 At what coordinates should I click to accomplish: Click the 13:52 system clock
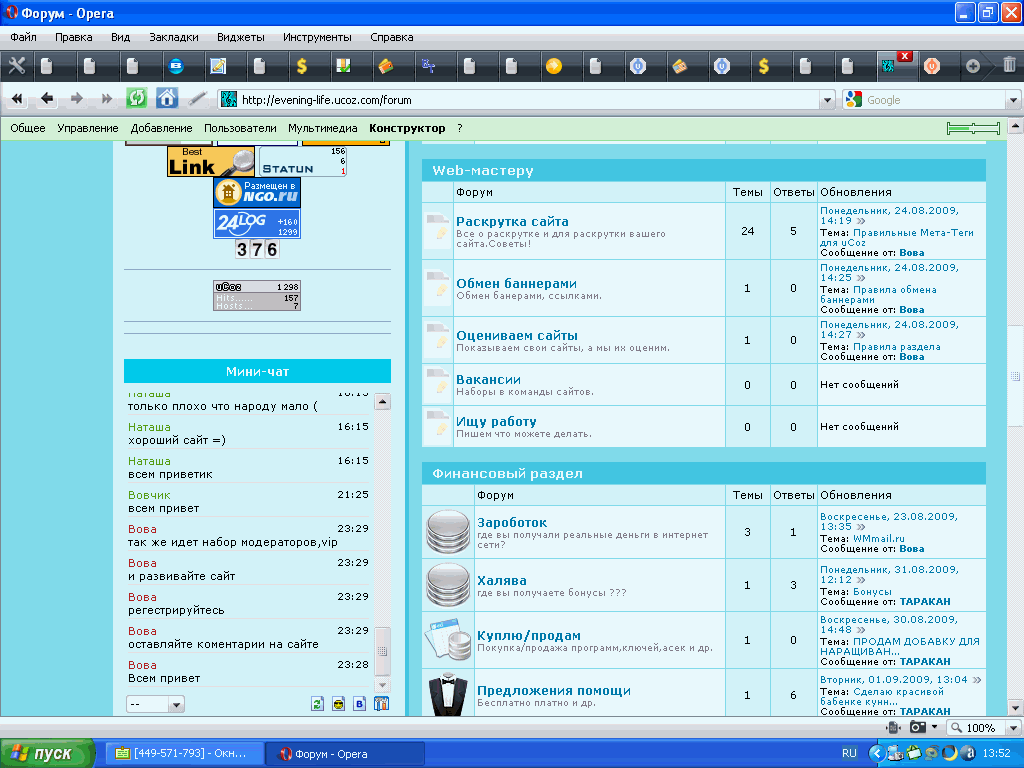click(x=997, y=753)
